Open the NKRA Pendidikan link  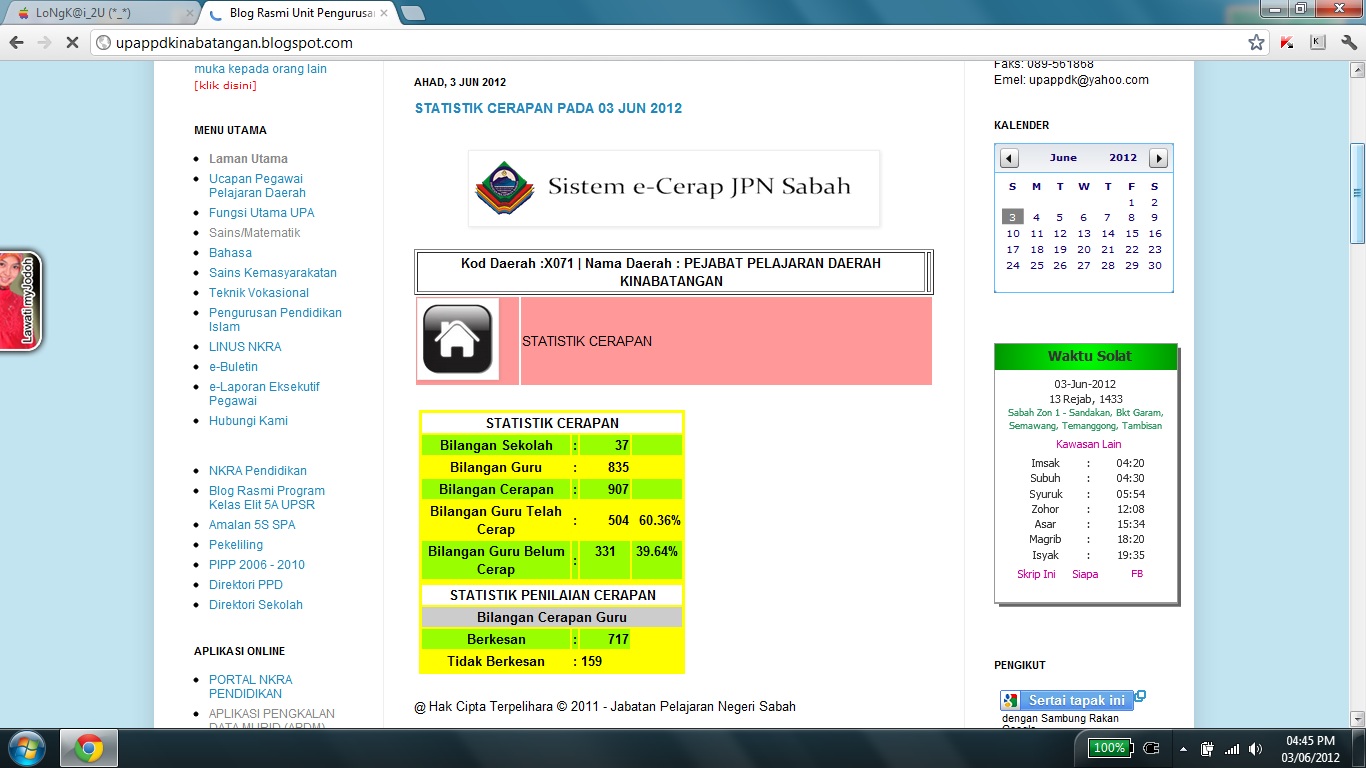258,470
